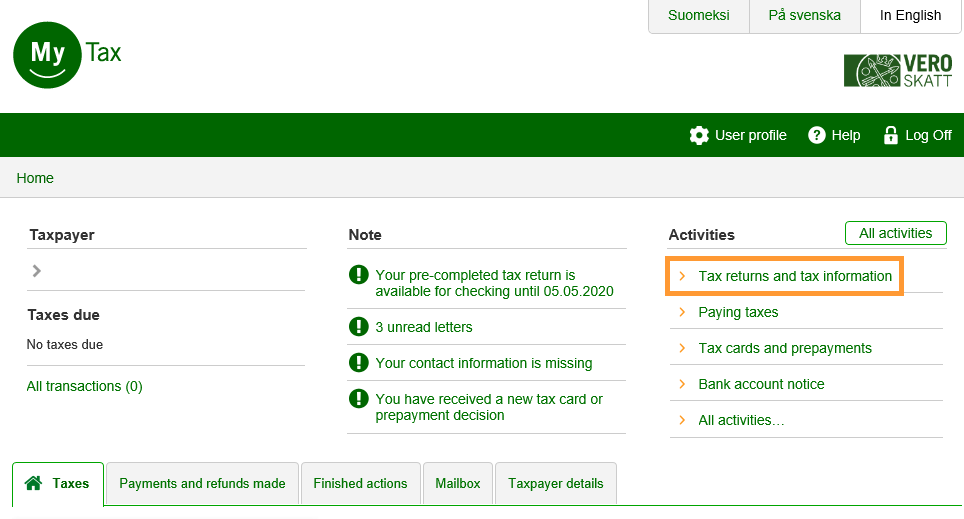The height and width of the screenshot is (519, 964).
Task: Open the Mailbox tab
Action: coord(457,483)
